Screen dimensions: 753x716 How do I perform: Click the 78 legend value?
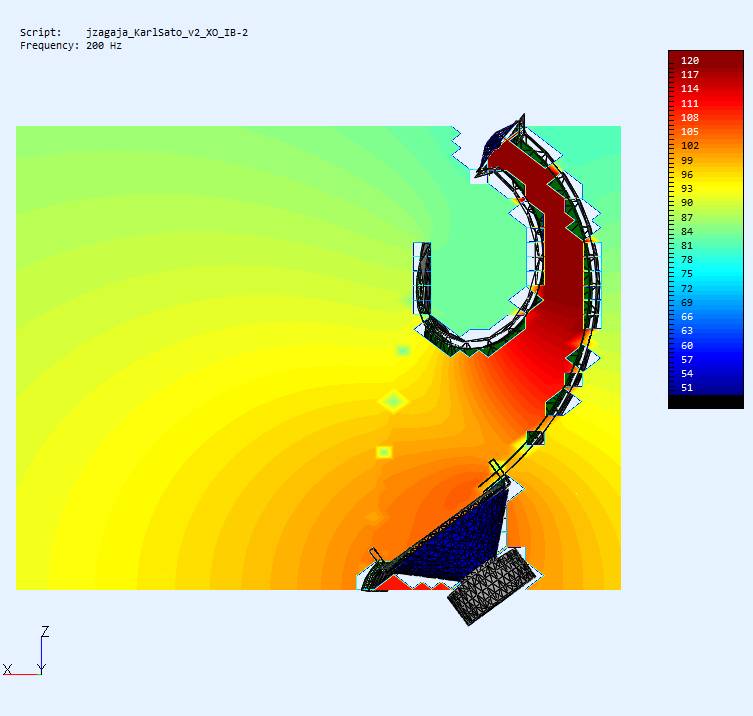pyautogui.click(x=687, y=259)
